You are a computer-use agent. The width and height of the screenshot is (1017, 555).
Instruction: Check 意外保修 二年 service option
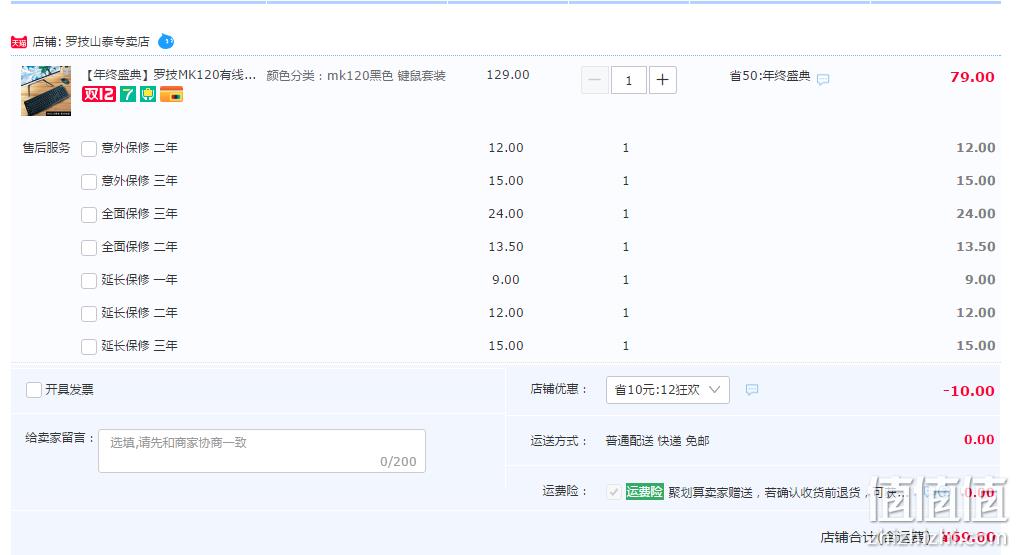pos(89,148)
